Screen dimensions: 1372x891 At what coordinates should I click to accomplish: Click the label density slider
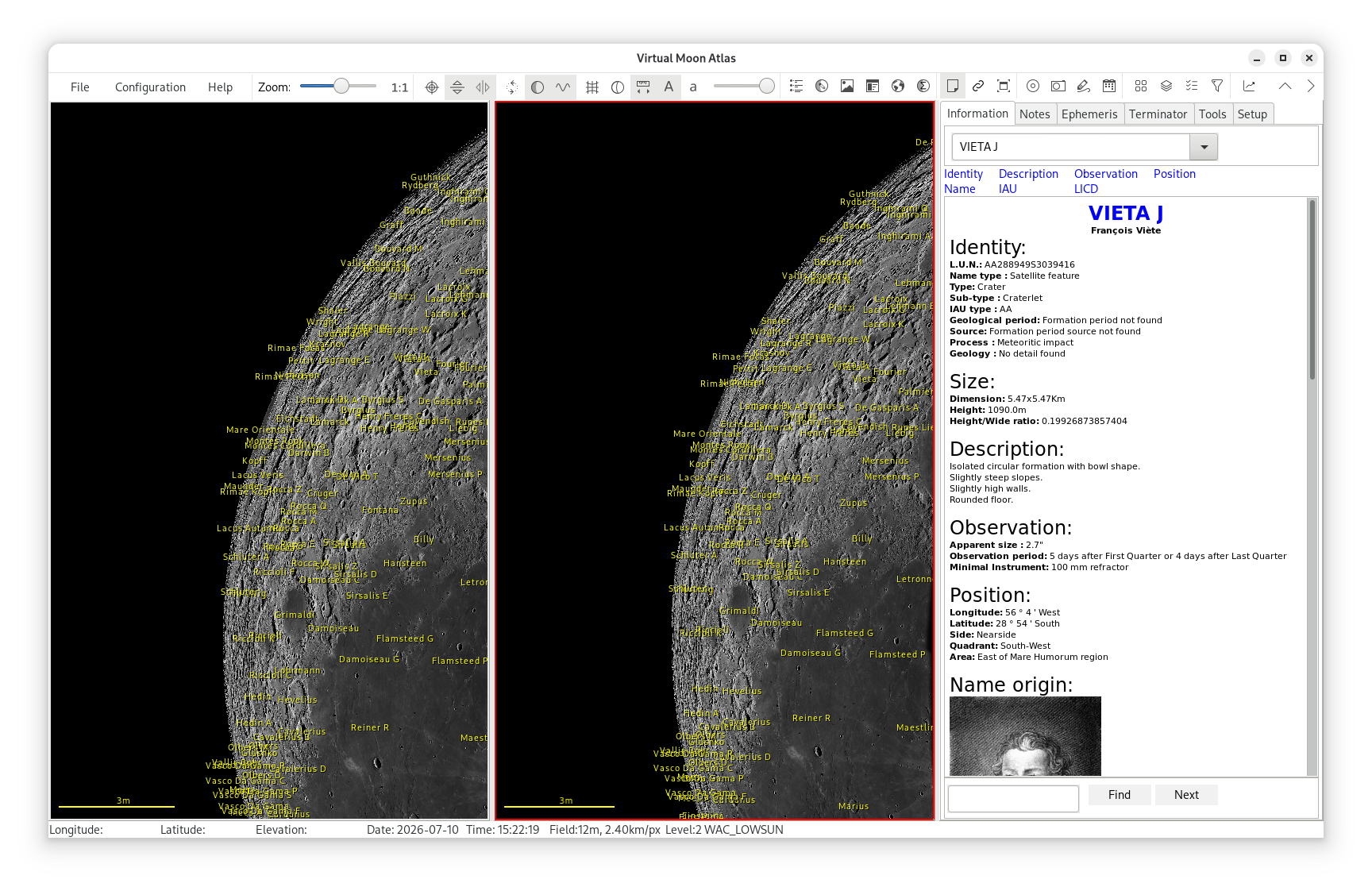pos(743,87)
